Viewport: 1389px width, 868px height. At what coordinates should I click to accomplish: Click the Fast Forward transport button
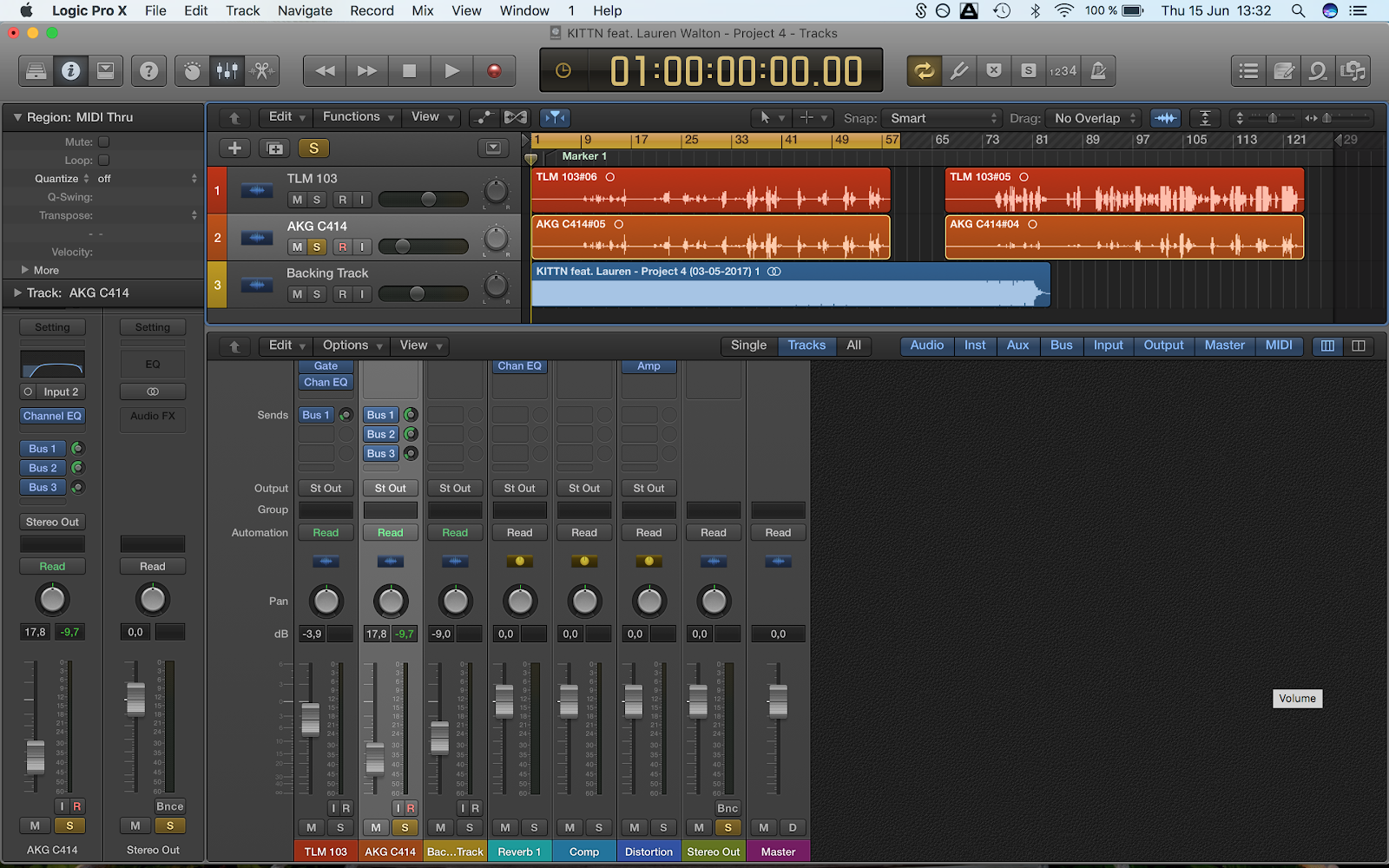click(367, 71)
